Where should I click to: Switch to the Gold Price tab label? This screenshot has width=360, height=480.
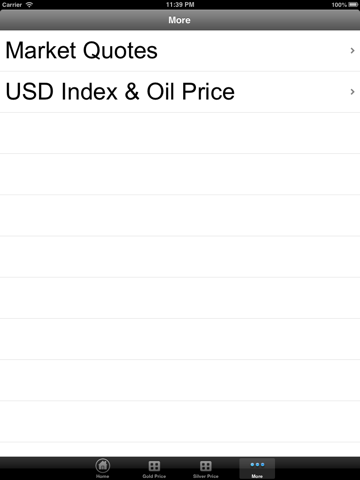pyautogui.click(x=154, y=476)
